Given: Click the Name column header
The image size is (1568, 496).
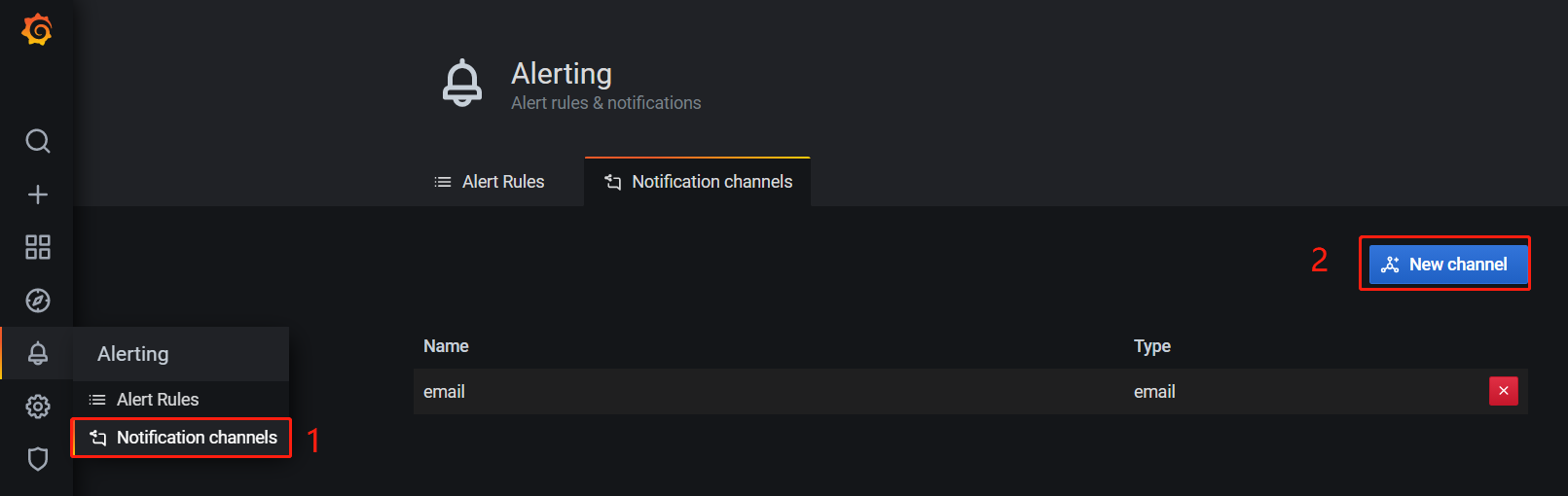Looking at the screenshot, I should point(446,346).
